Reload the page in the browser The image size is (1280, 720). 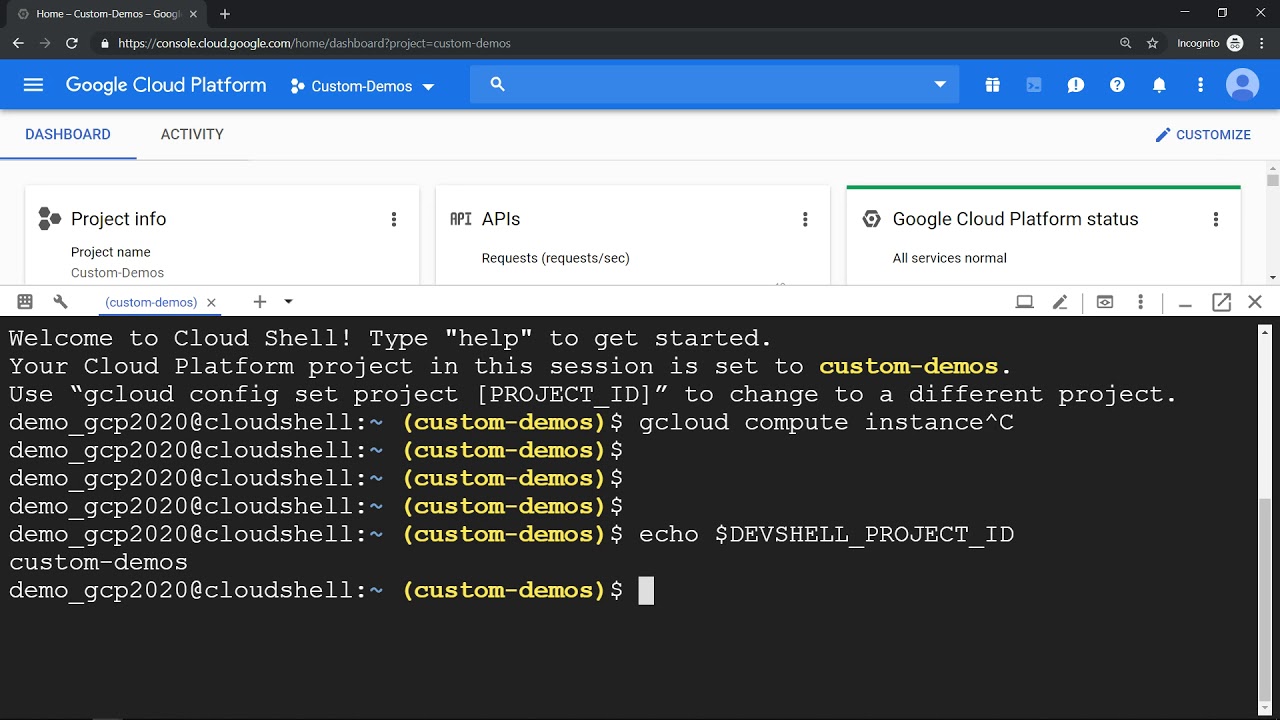72,43
